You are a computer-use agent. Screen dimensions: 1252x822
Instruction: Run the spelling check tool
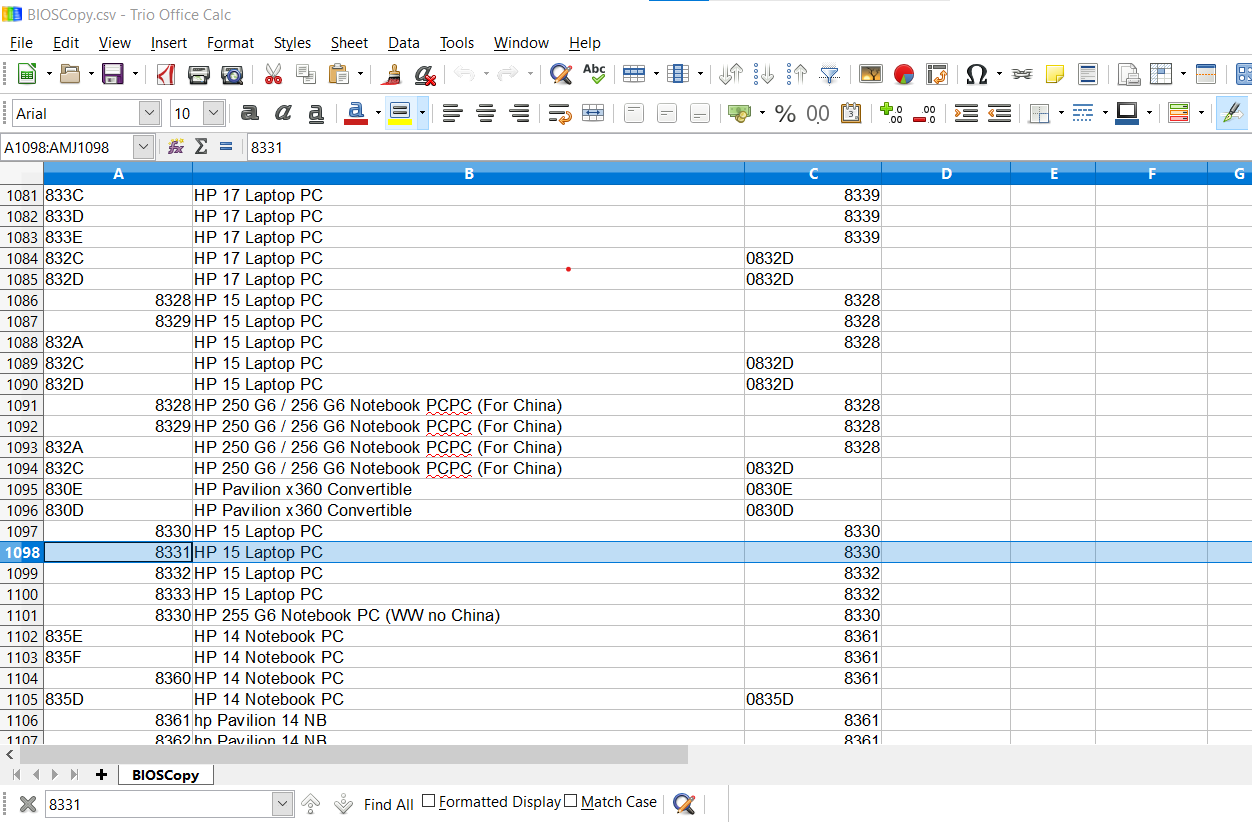(x=594, y=74)
